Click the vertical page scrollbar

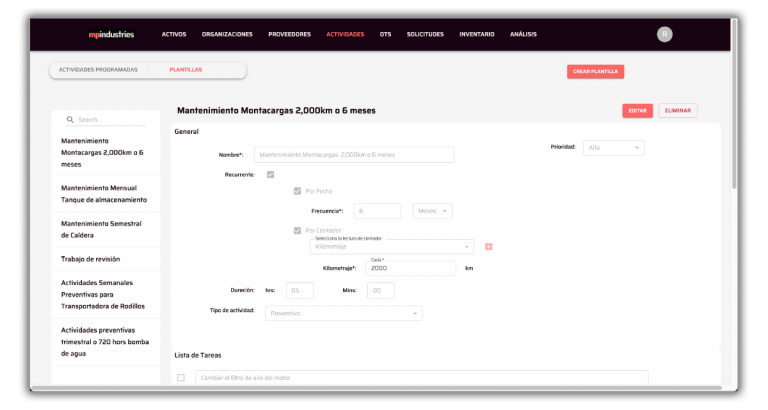[734, 103]
